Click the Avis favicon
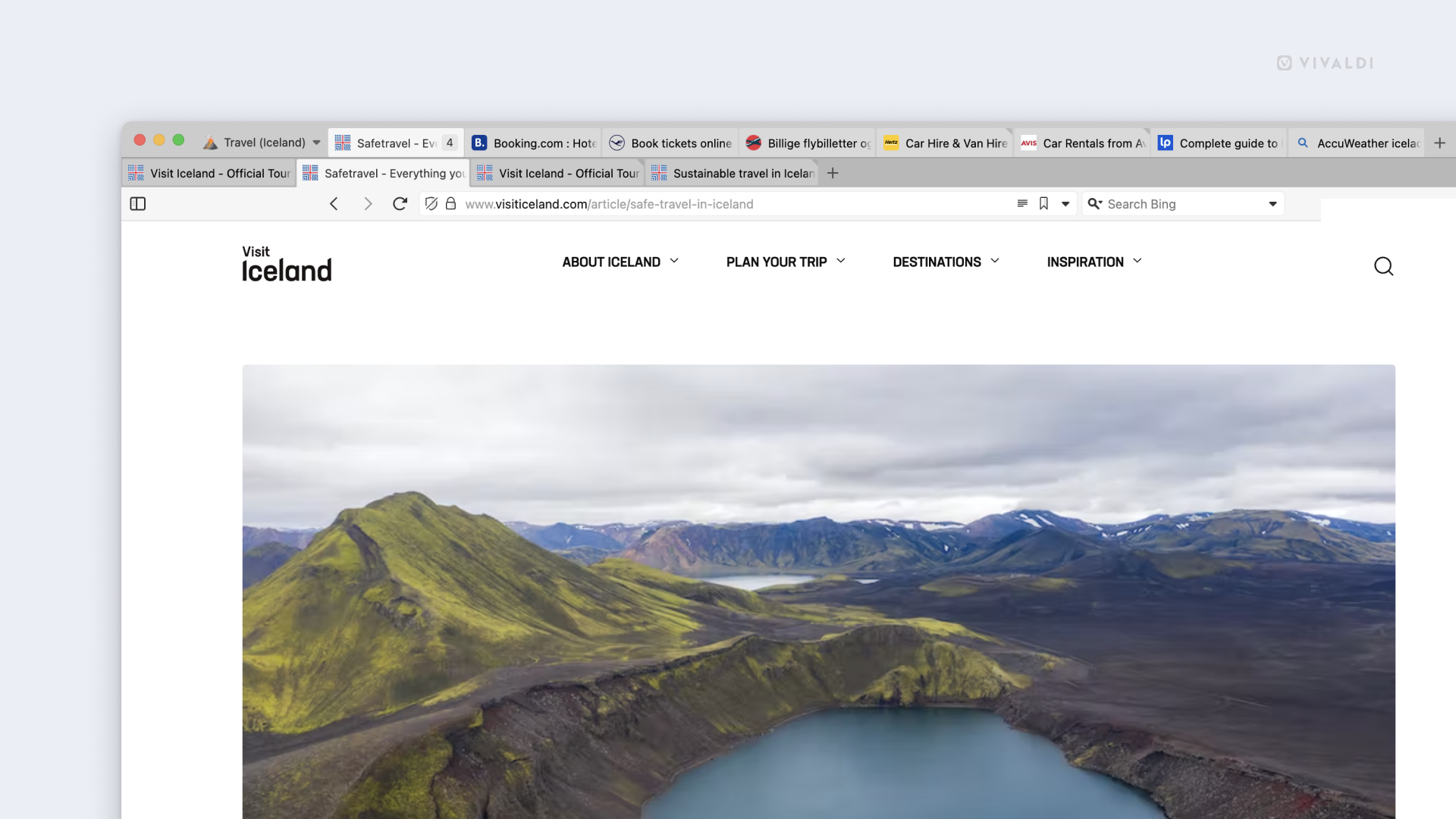 (1028, 143)
